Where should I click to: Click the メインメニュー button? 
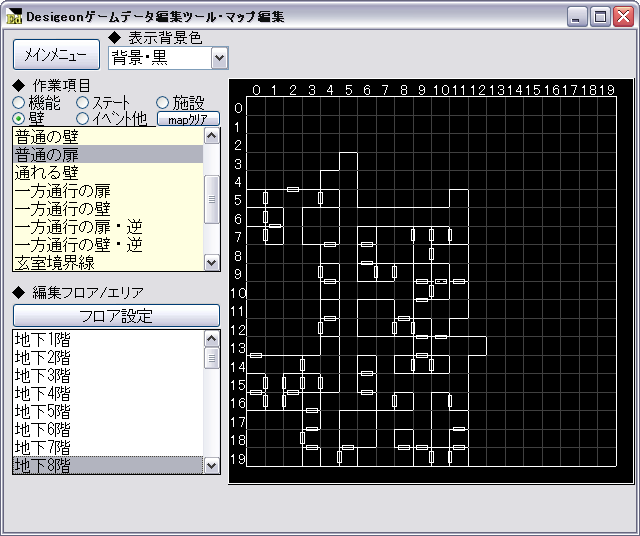click(56, 54)
